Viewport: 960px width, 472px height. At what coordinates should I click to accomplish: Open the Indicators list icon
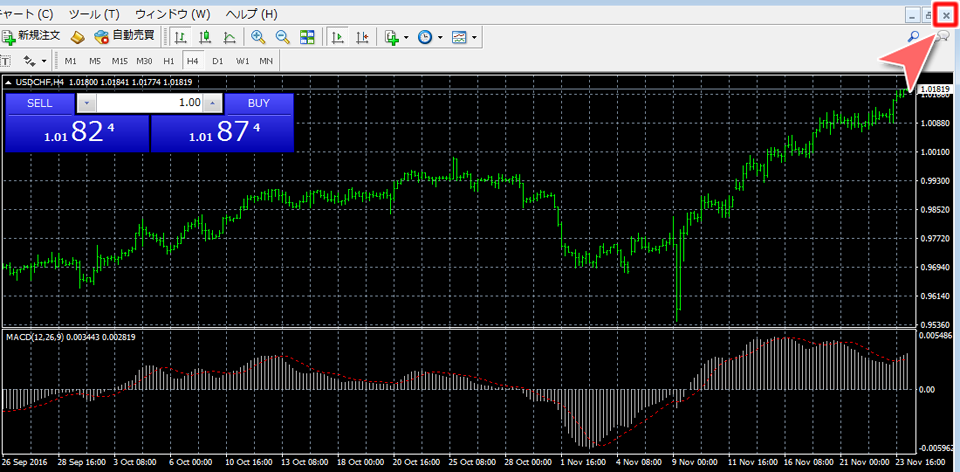tap(392, 37)
